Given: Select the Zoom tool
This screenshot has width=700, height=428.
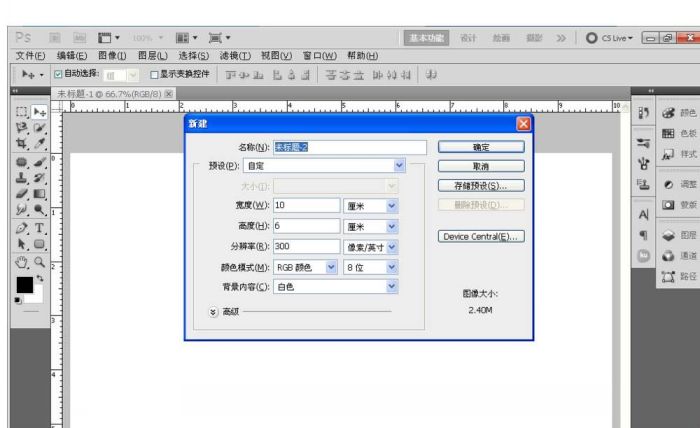Looking at the screenshot, I should [39, 262].
